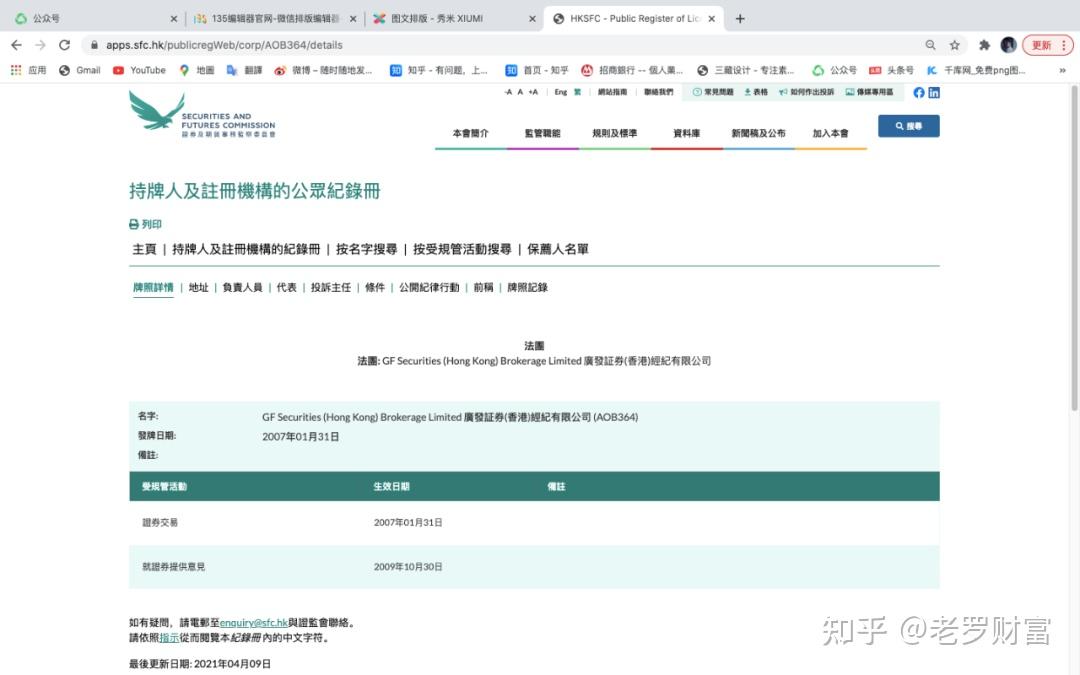
Task: Open the Chrome extensions puzzle icon
Action: [x=984, y=45]
